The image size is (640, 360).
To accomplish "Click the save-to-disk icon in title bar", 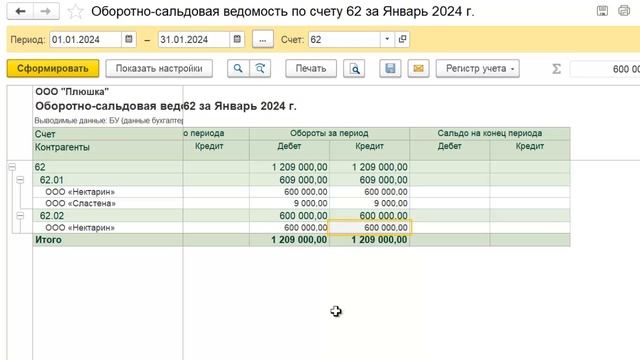I will pyautogui.click(x=602, y=11).
